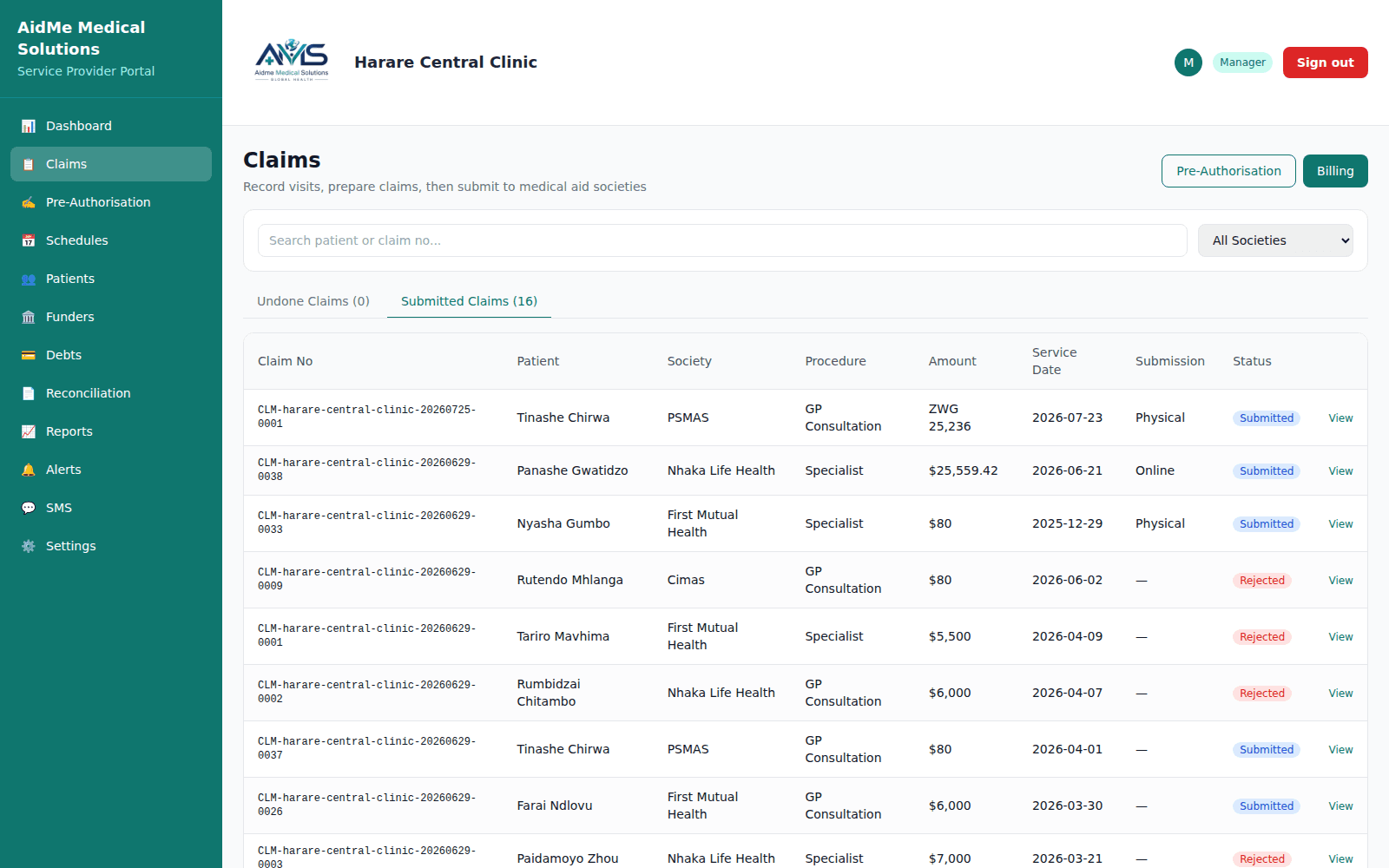This screenshot has width=1389, height=868.
Task: Click patient name Paidamoyo Zhou
Action: click(x=568, y=858)
